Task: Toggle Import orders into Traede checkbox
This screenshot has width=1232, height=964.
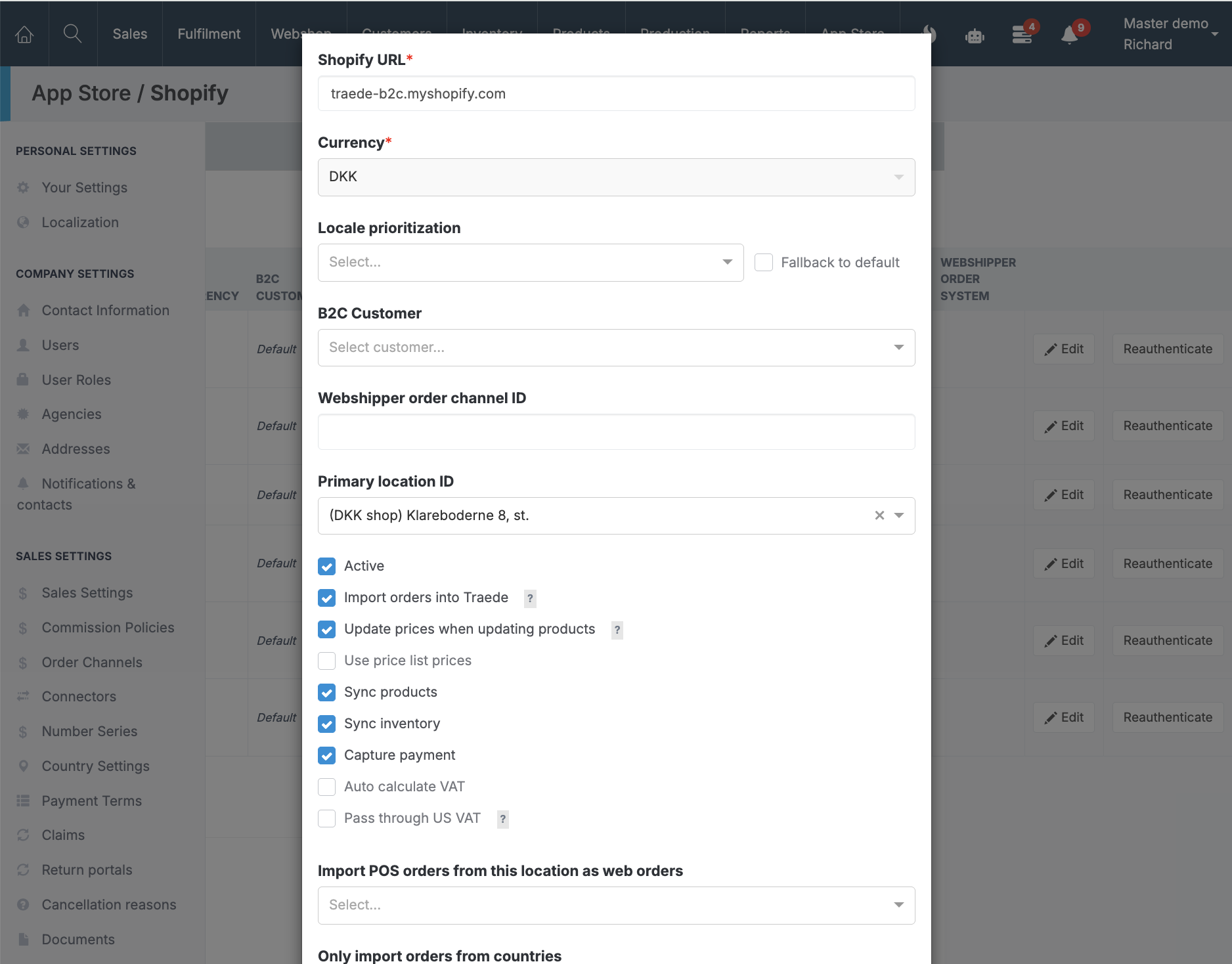Action: [326, 598]
